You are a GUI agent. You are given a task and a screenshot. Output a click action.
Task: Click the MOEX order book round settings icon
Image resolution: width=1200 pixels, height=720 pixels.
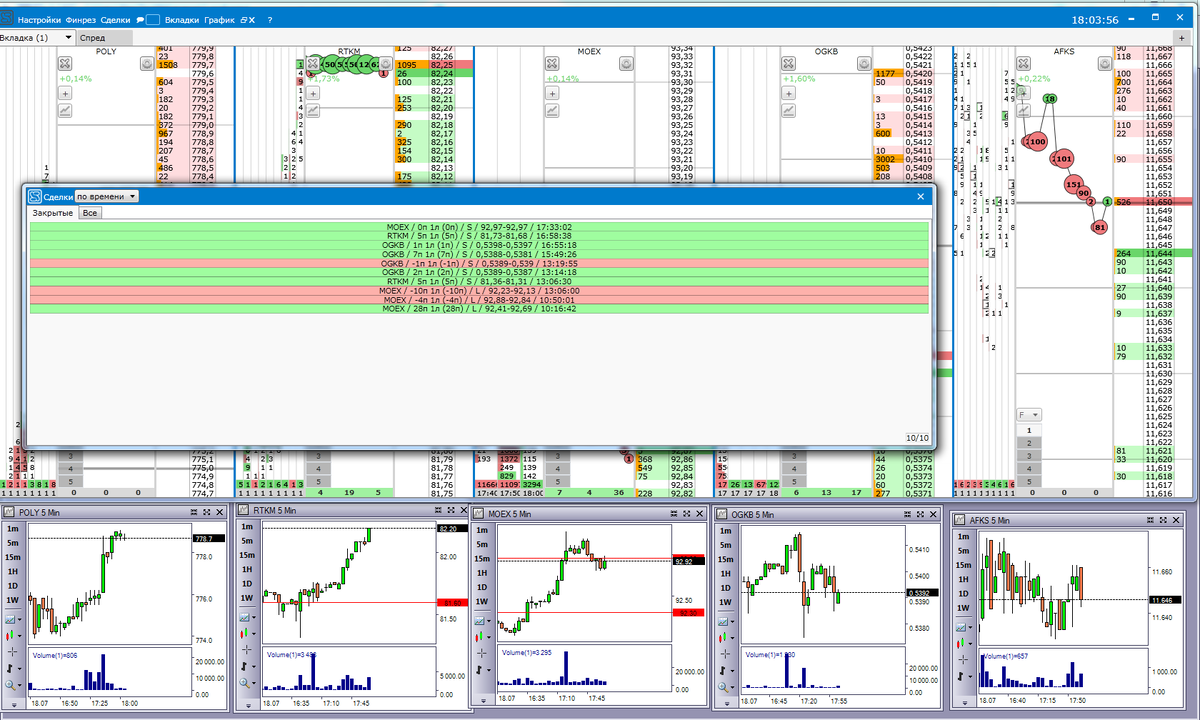click(x=626, y=63)
